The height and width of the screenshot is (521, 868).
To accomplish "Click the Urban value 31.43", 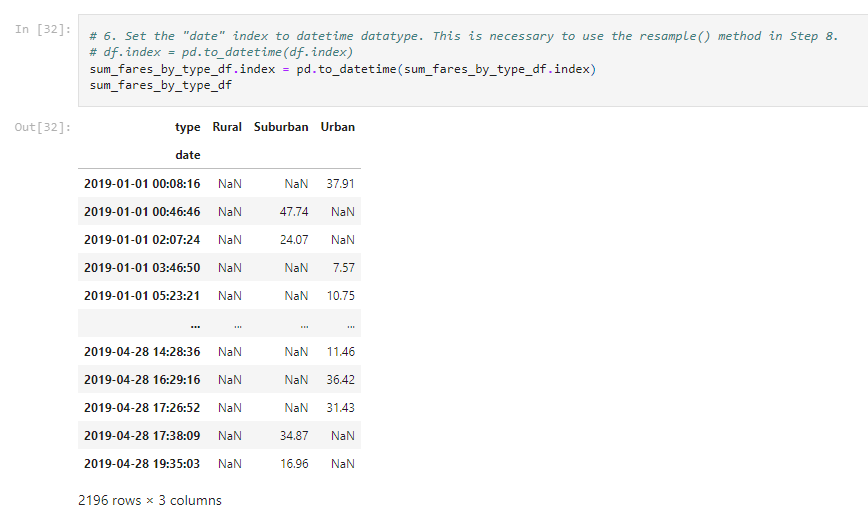I will 340,407.
